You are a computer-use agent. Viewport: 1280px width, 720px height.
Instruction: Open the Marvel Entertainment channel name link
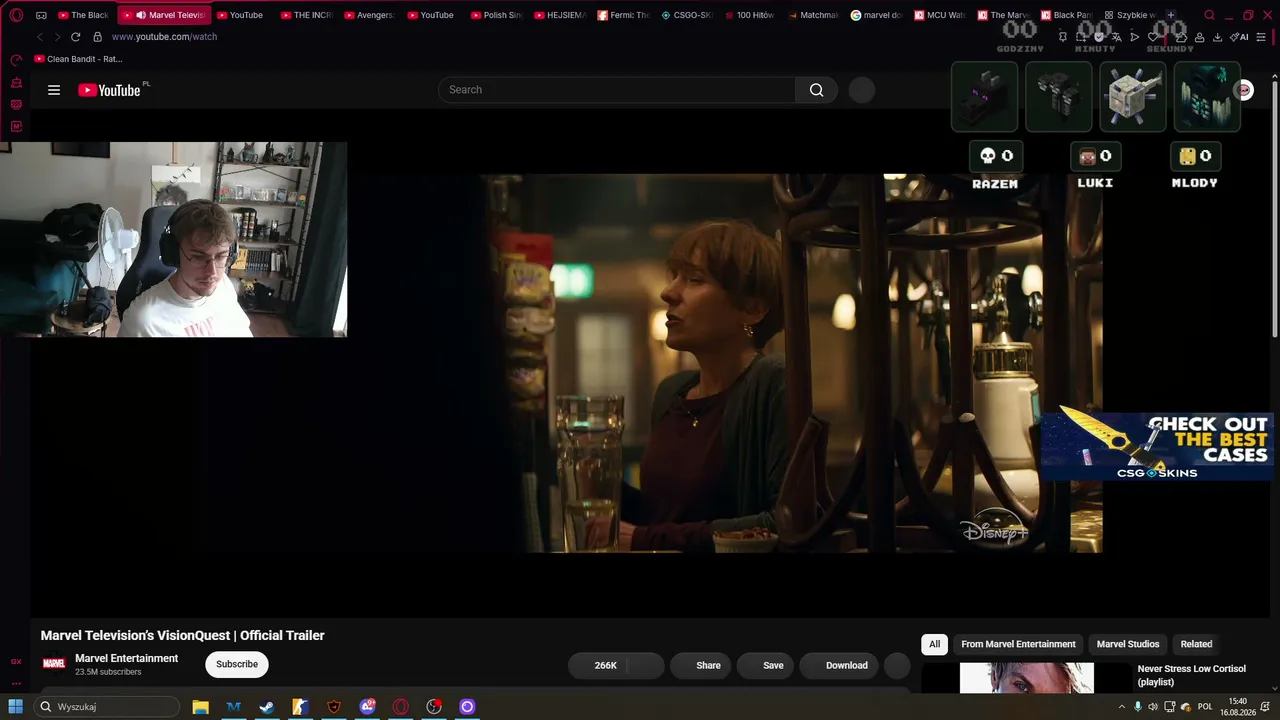click(127, 658)
